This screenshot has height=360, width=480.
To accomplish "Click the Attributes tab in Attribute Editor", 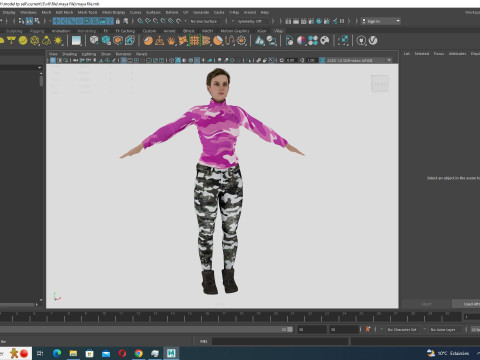I will point(457,53).
